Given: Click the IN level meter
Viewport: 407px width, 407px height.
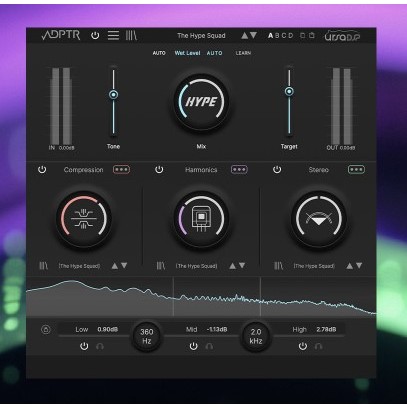Looking at the screenshot, I should [x=61, y=106].
